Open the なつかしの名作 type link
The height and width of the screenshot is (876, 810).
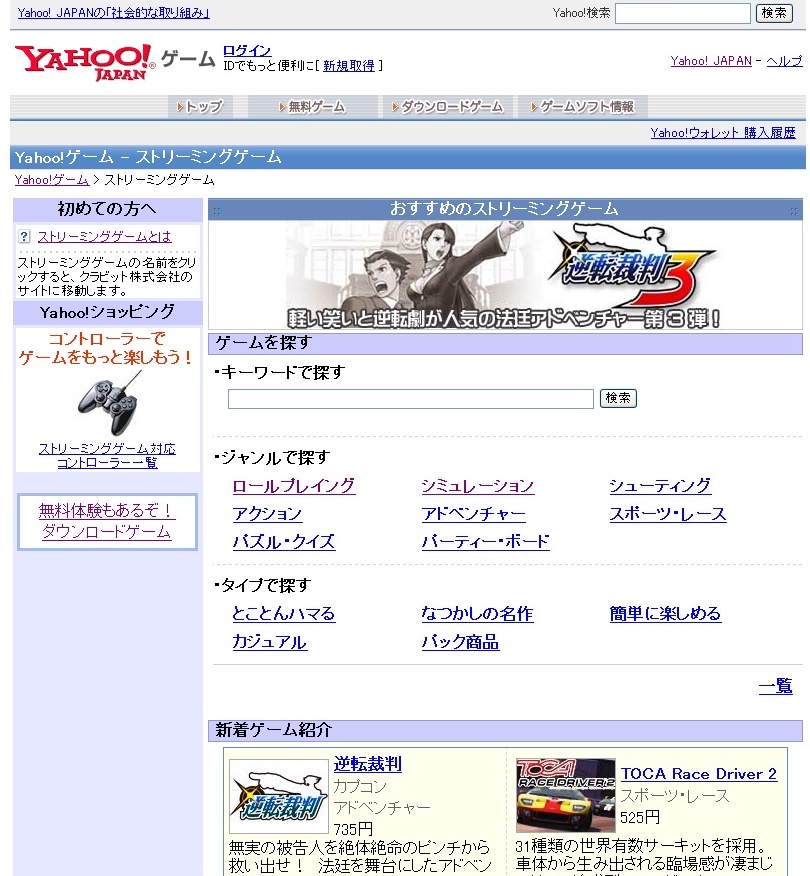click(477, 614)
